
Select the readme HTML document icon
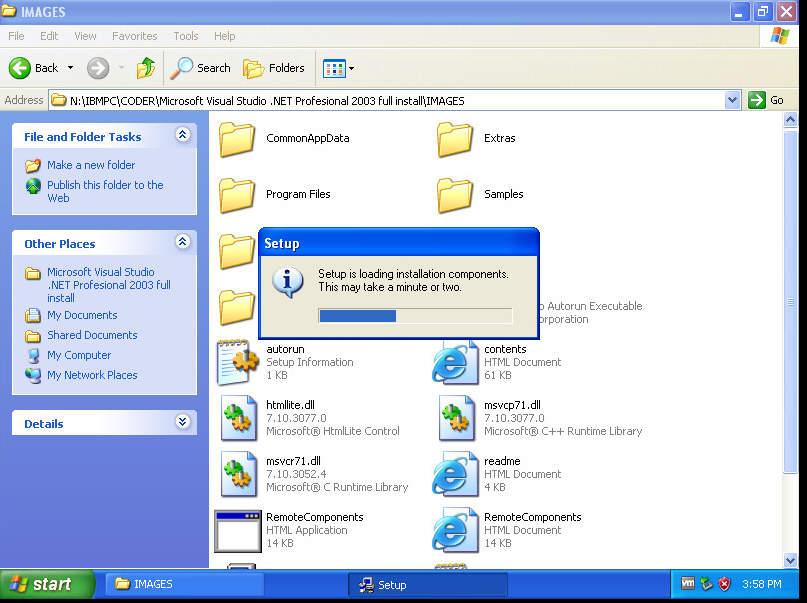pos(455,474)
